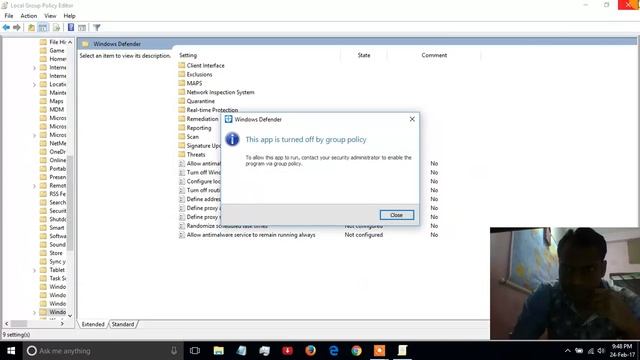Expand the Remot... tree node arrow
The image size is (640, 360).
tap(34, 186)
